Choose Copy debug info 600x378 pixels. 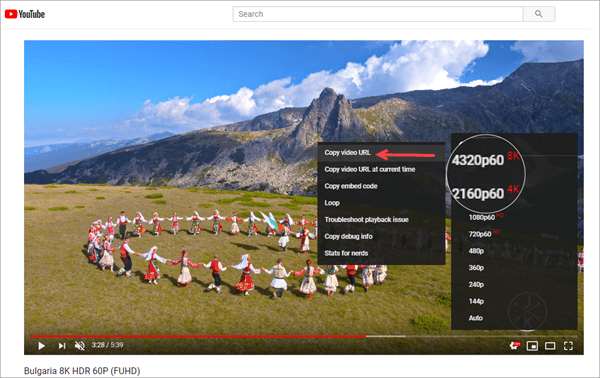pyautogui.click(x=381, y=236)
